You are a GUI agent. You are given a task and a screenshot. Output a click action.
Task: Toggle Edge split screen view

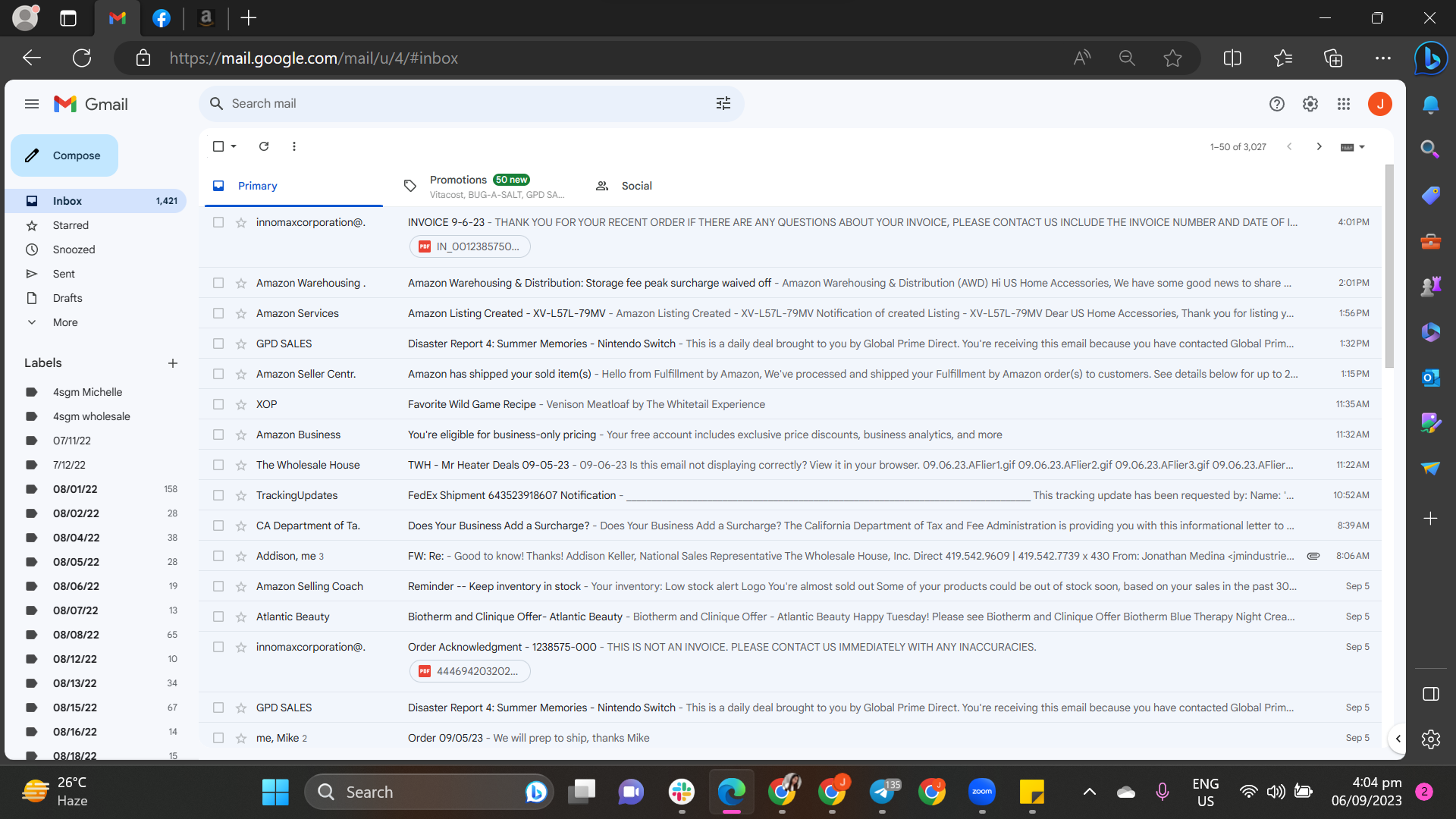pyautogui.click(x=1232, y=58)
